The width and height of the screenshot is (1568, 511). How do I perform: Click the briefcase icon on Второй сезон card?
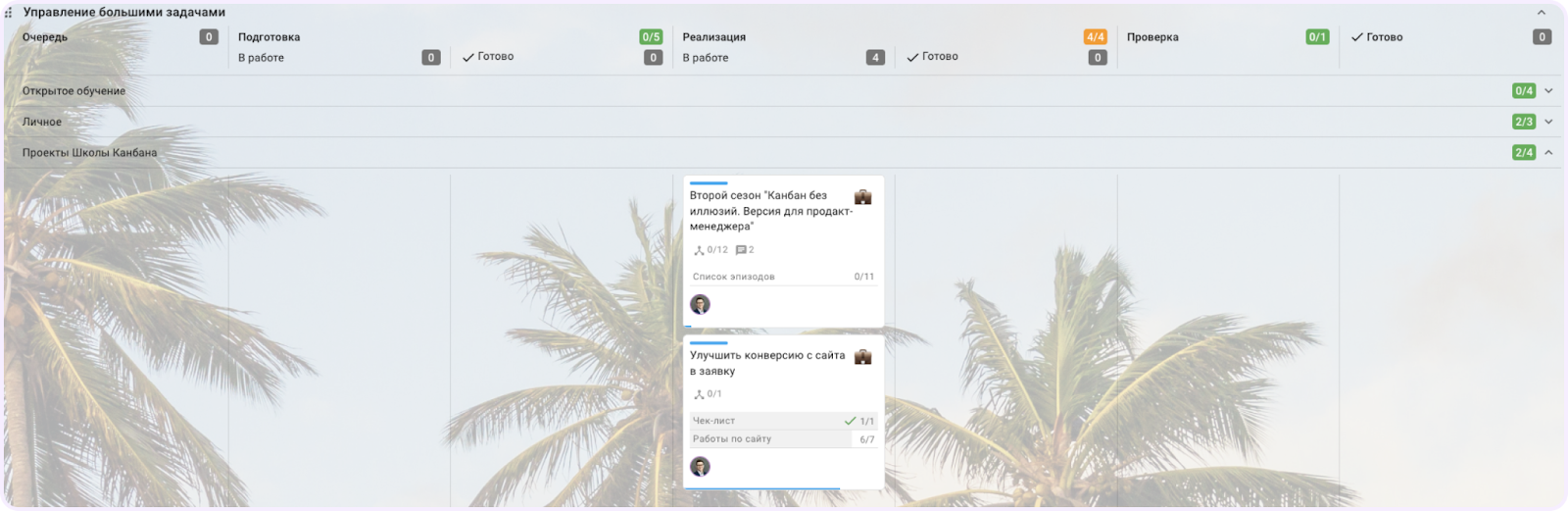[x=862, y=197]
